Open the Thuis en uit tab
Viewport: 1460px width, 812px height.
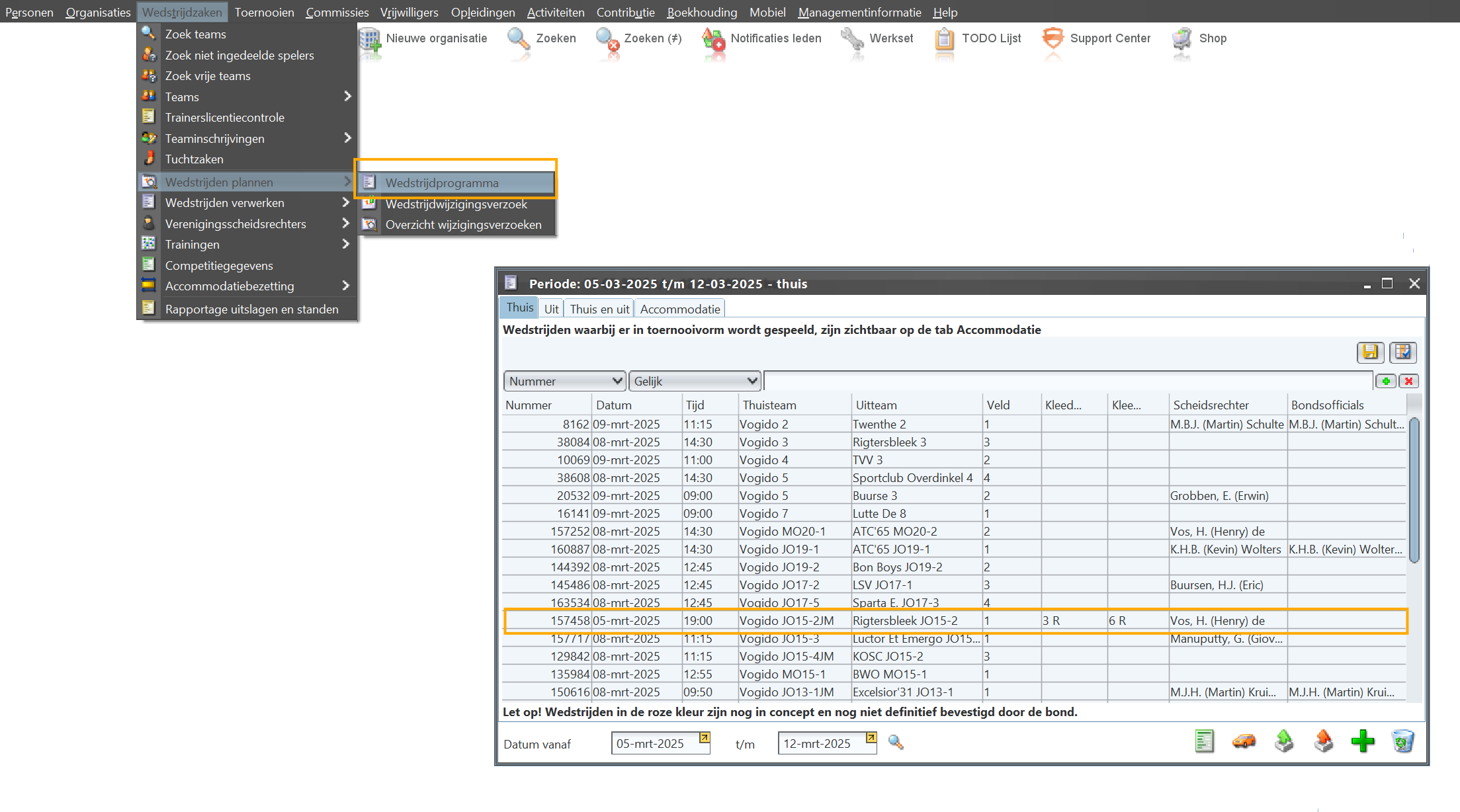pos(599,309)
